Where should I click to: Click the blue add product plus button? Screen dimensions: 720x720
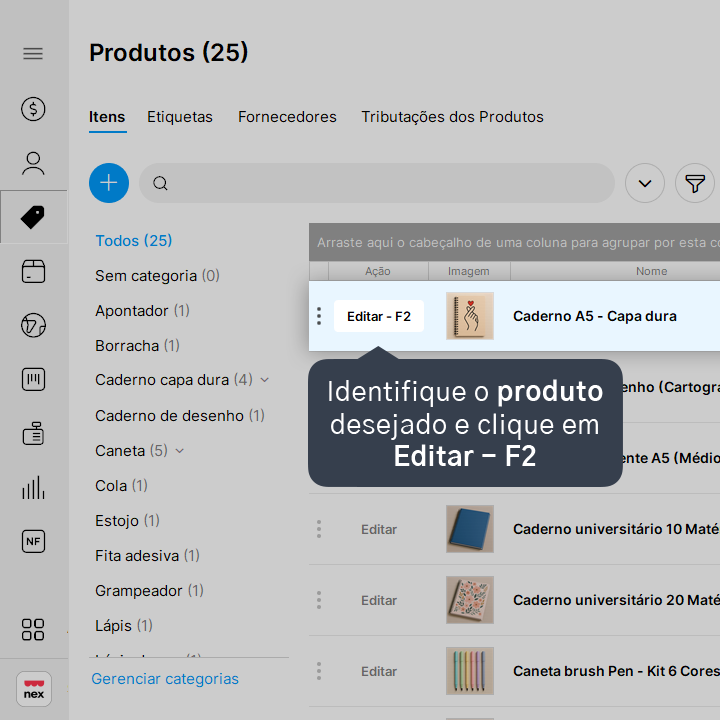pyautogui.click(x=109, y=183)
